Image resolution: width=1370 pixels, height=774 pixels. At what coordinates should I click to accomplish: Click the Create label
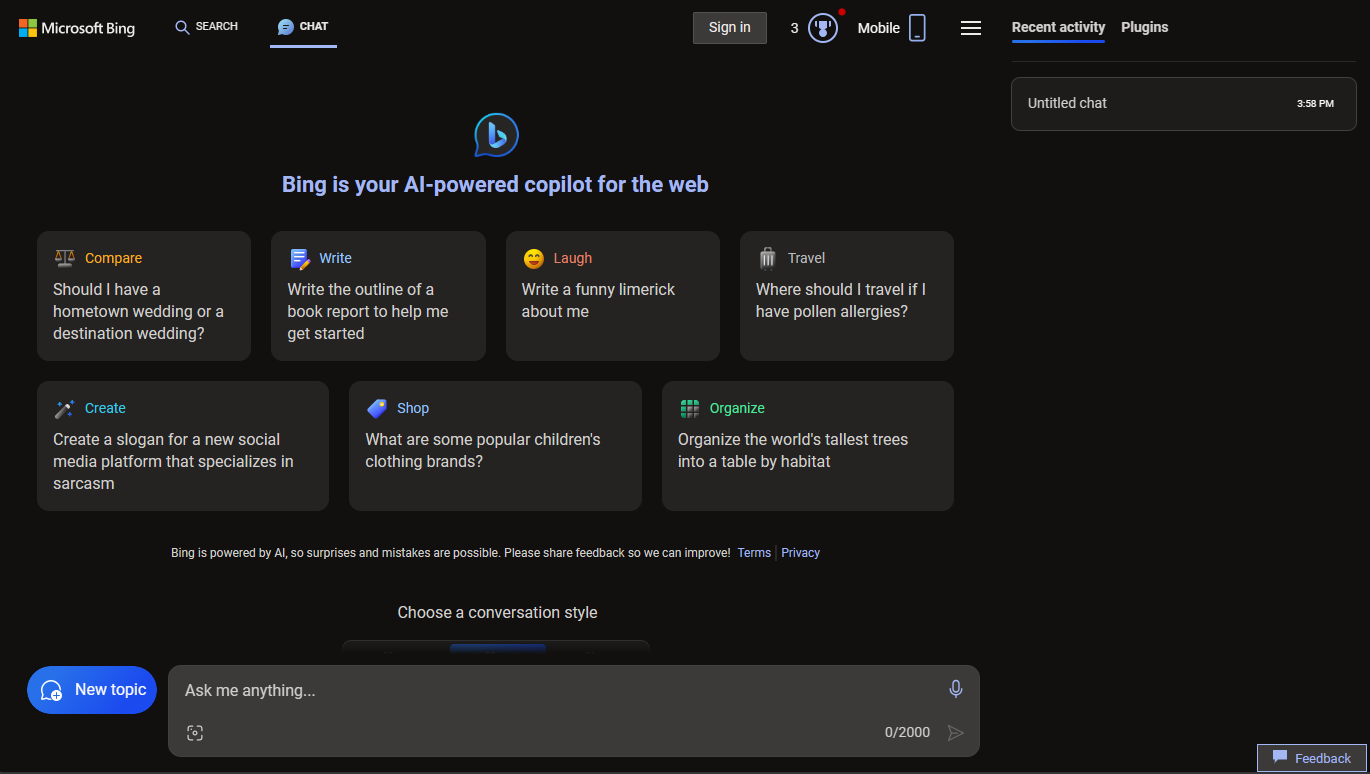tap(105, 408)
